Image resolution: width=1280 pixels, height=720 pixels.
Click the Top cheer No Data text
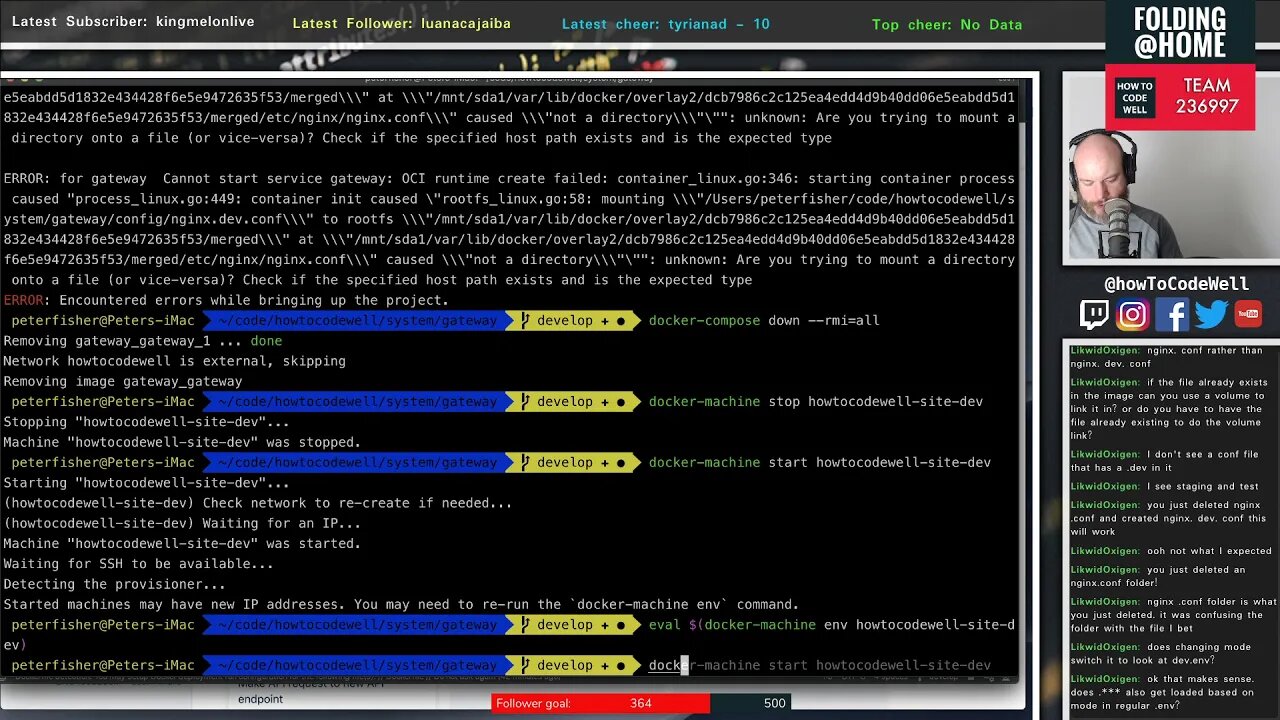[x=946, y=24]
